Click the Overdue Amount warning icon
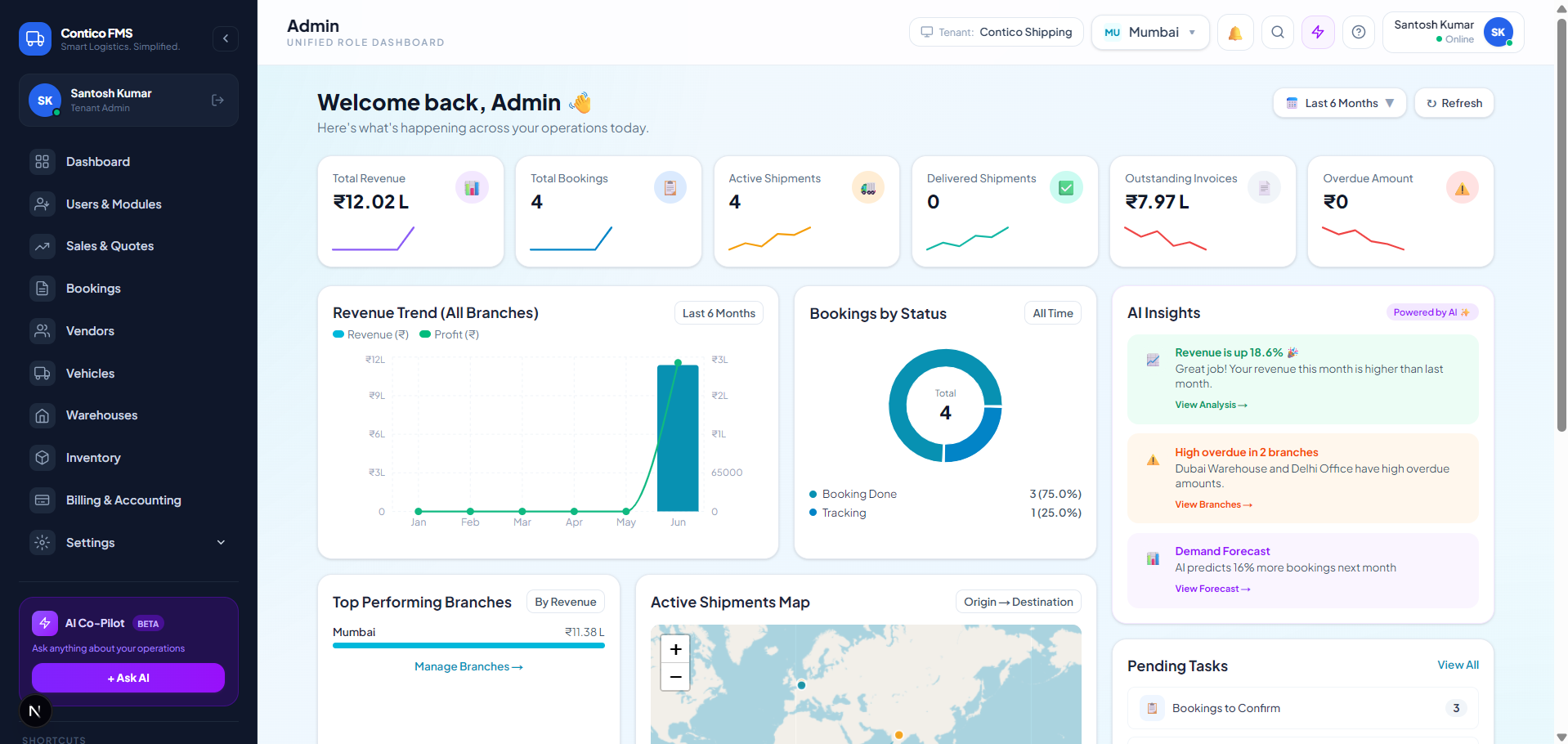 click(x=1463, y=188)
